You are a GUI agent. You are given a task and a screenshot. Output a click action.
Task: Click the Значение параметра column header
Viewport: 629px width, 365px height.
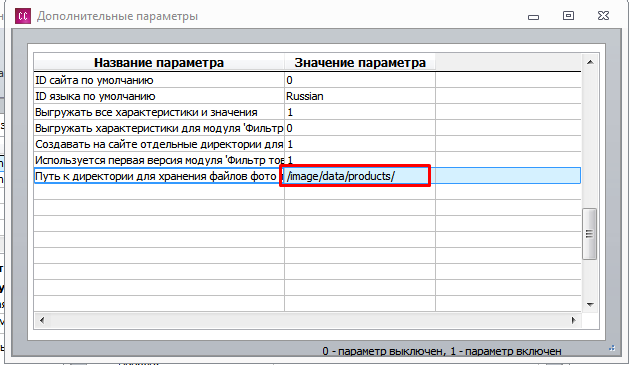pos(360,63)
